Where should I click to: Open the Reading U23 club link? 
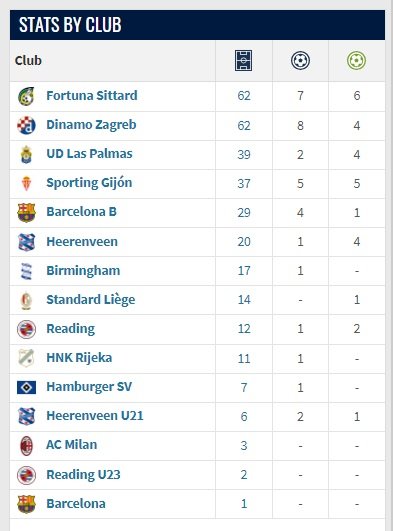83,474
